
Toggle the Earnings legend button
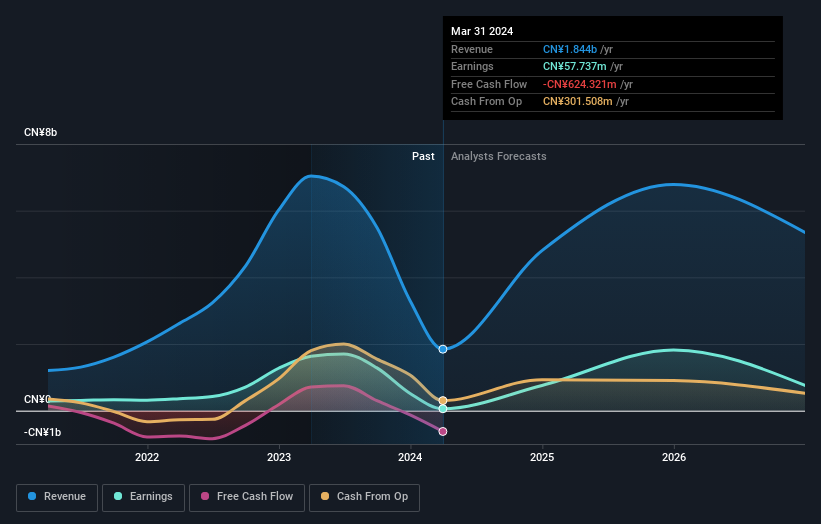click(143, 497)
